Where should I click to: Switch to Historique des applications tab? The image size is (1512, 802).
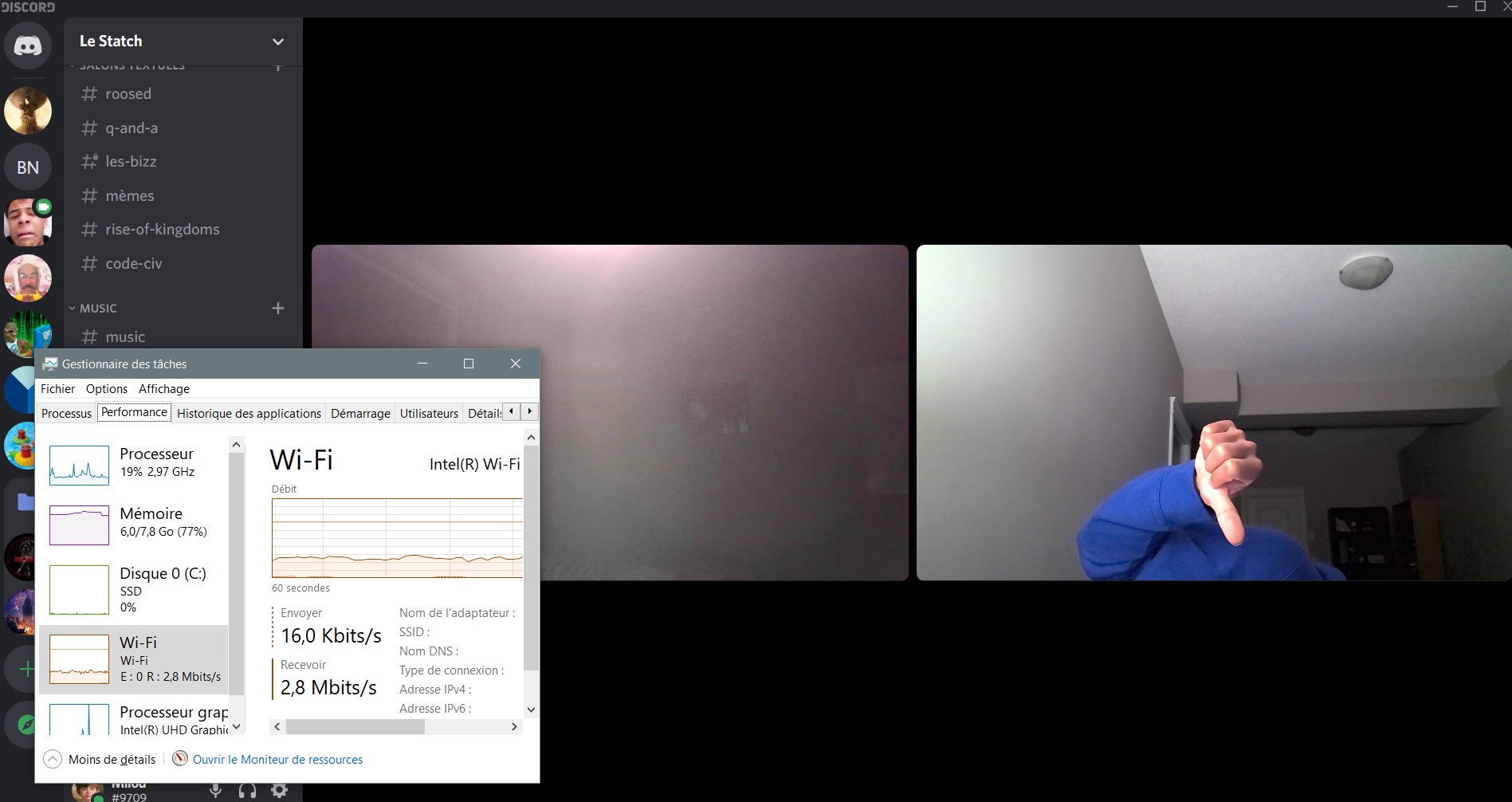click(x=249, y=413)
